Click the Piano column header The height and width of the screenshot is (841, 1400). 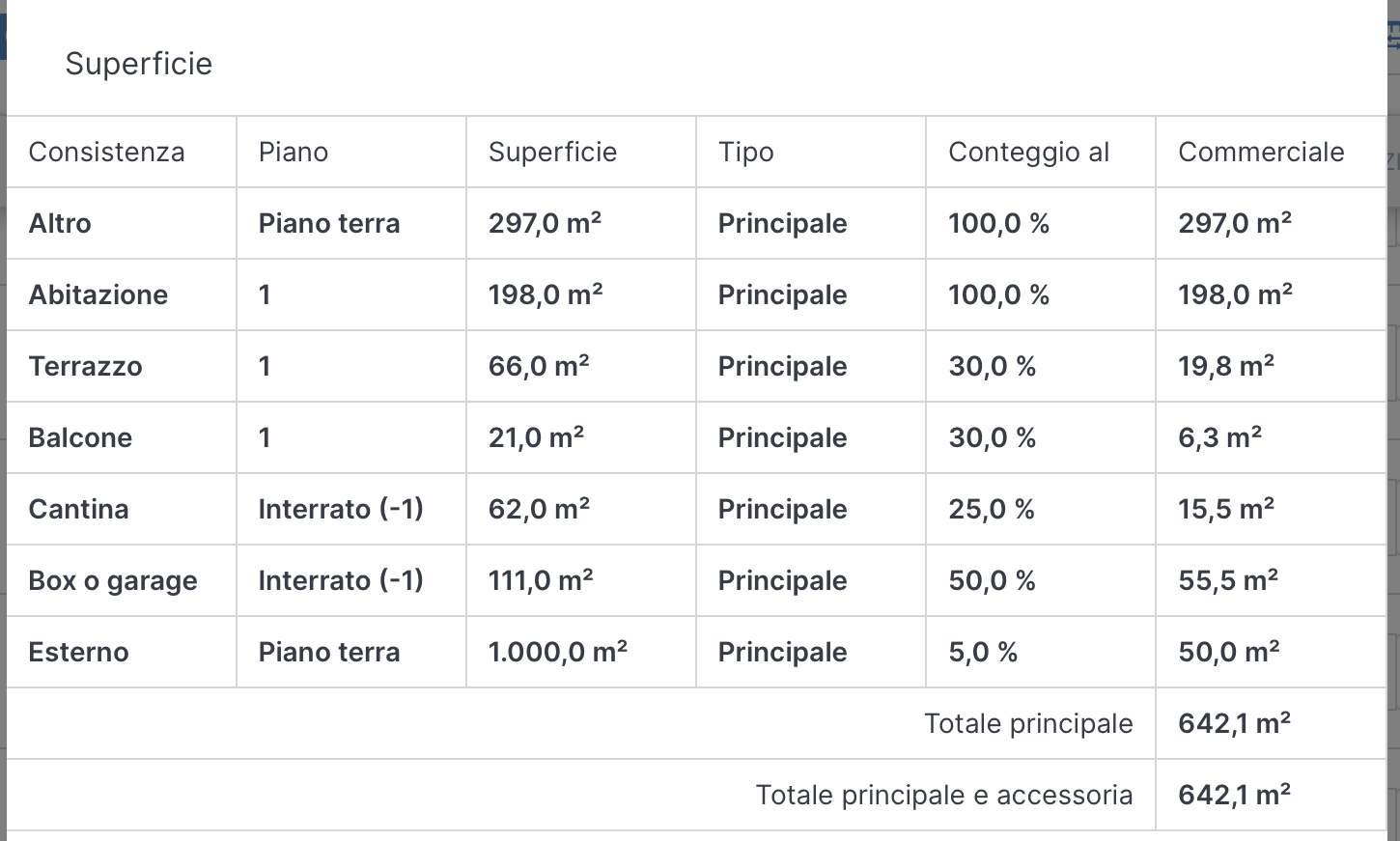[294, 152]
